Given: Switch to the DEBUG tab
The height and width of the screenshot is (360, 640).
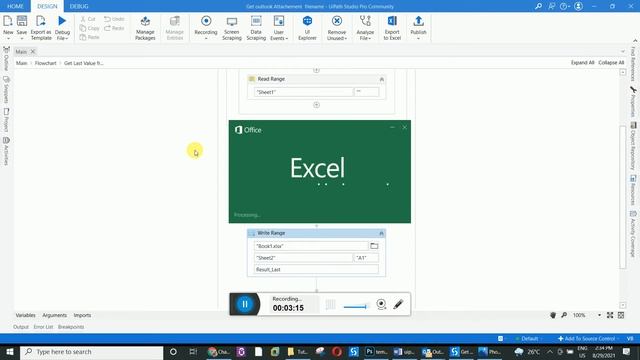Looking at the screenshot, I should pos(79,6).
